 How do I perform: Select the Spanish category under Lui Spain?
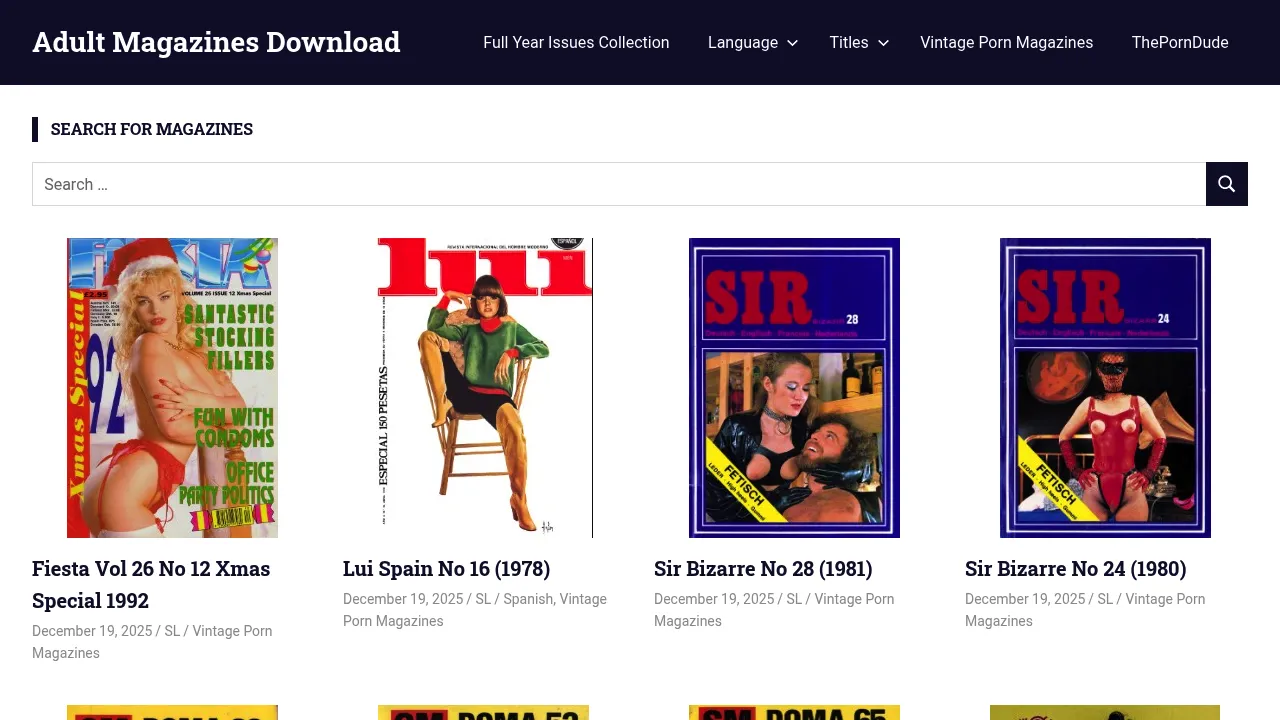pyautogui.click(x=528, y=599)
